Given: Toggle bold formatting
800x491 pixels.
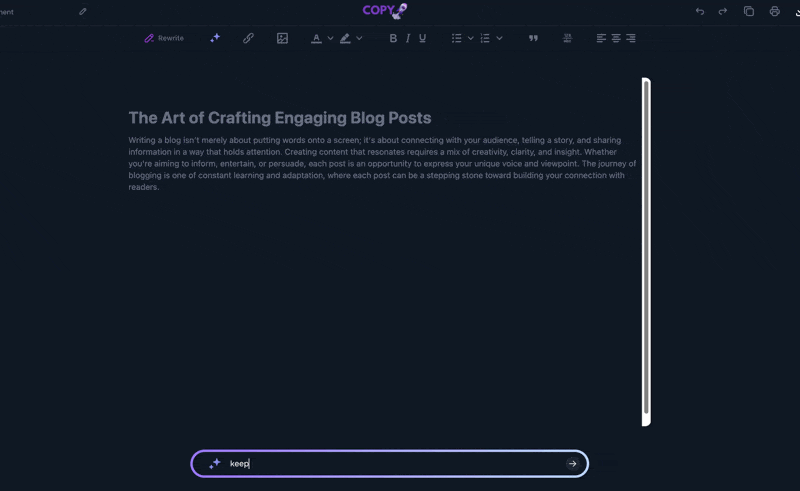Looking at the screenshot, I should click(393, 38).
